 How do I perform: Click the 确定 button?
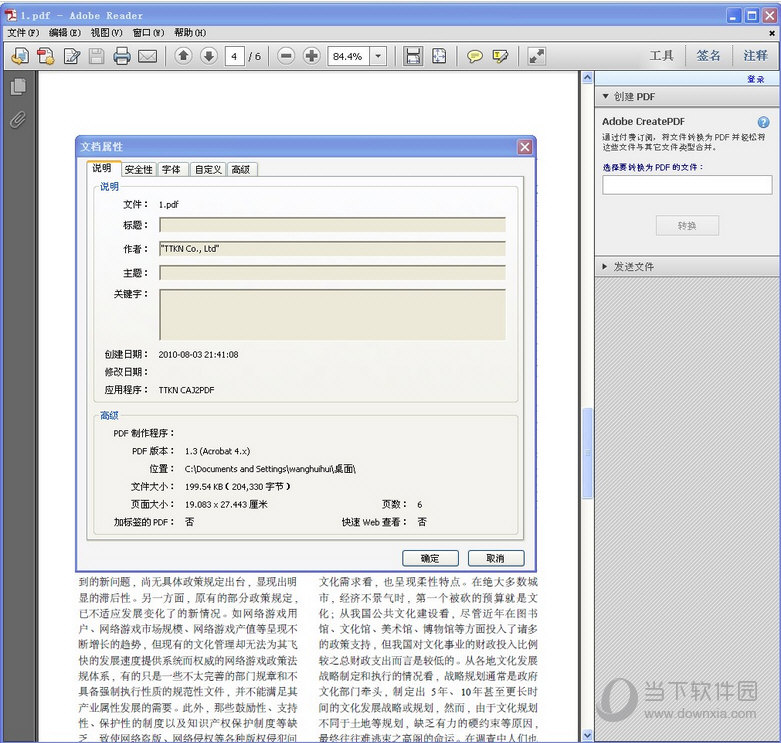pos(430,558)
